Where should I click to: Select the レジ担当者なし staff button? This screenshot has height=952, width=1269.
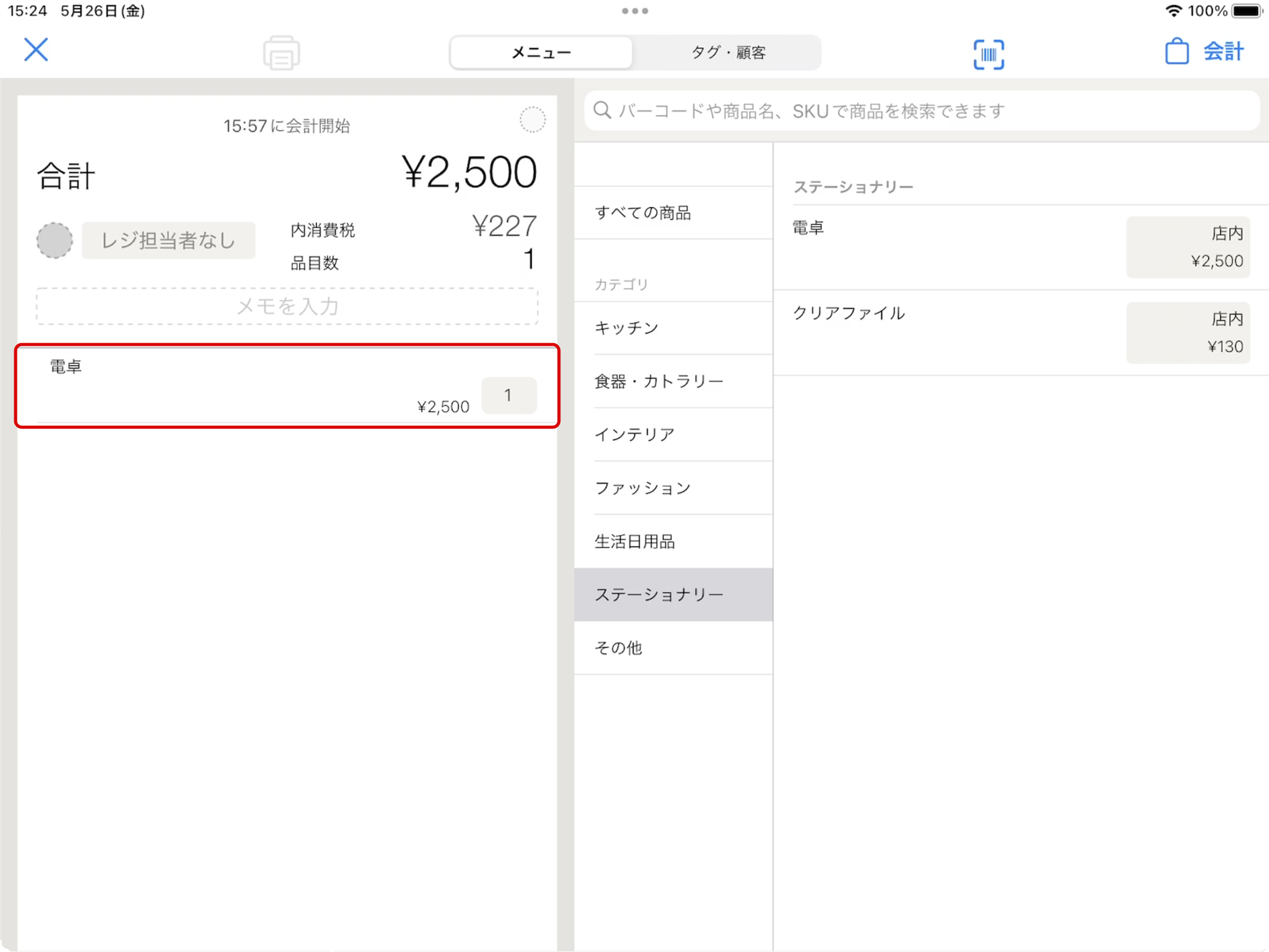pos(168,240)
